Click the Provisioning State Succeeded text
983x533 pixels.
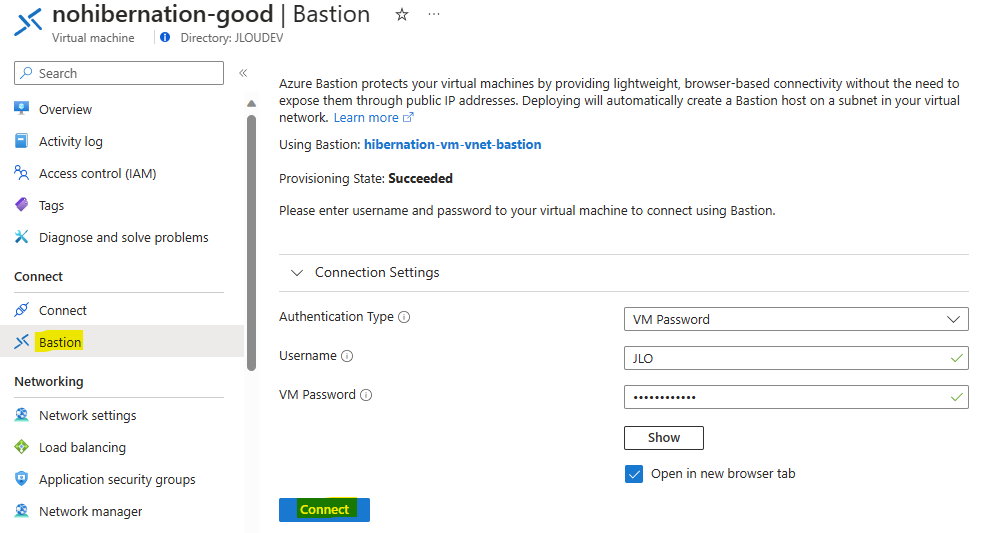point(365,178)
